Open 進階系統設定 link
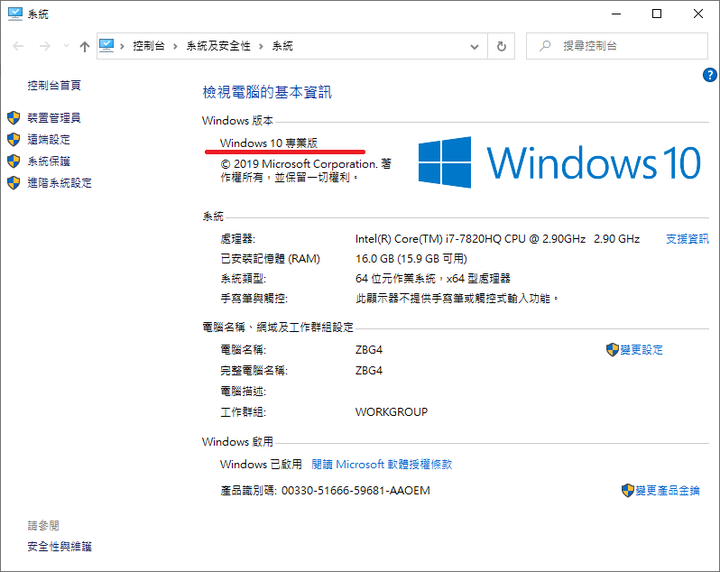Viewport: 720px width, 572px height. tap(60, 183)
